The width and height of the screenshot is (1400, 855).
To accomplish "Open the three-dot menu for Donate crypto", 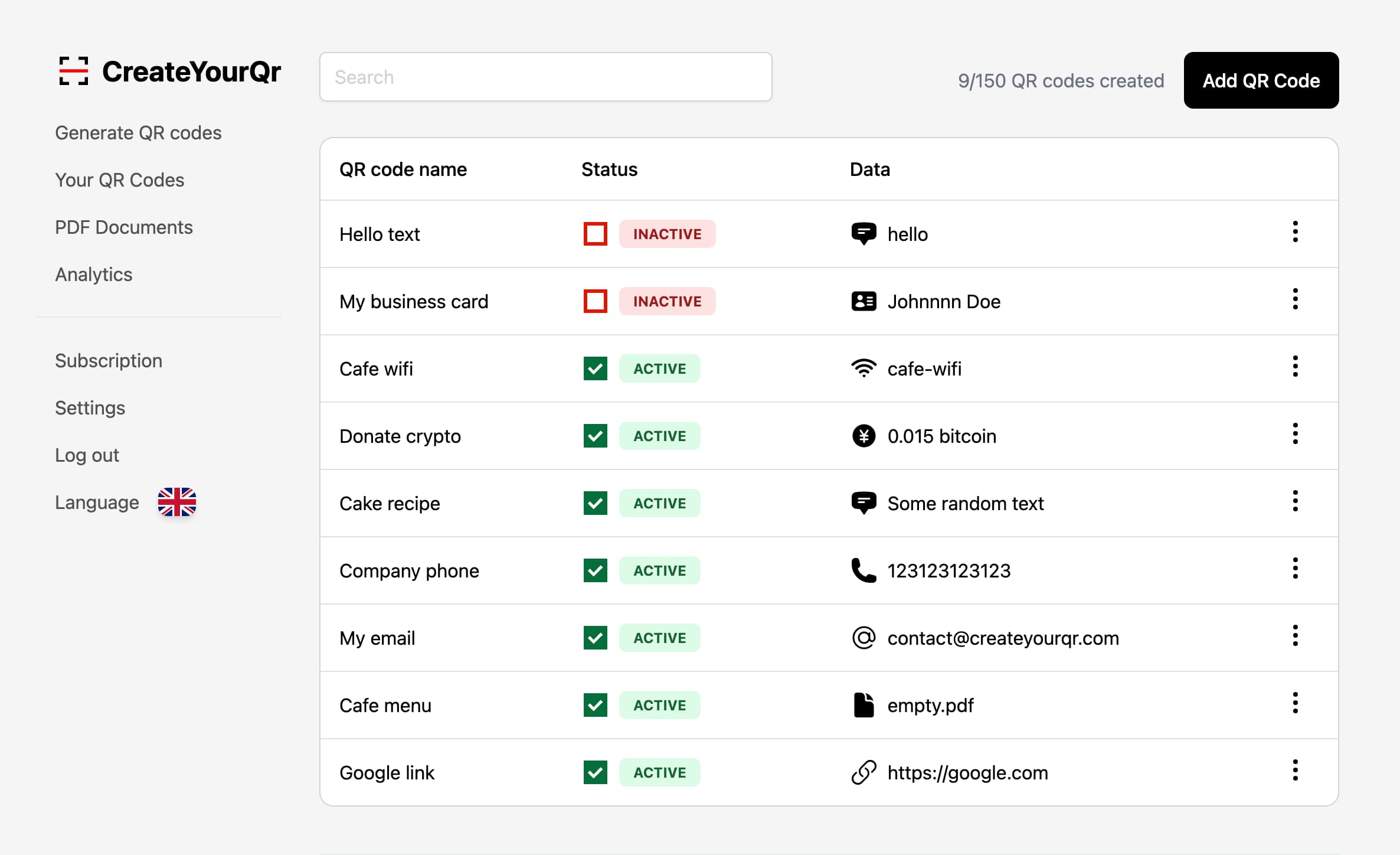I will click(x=1296, y=435).
